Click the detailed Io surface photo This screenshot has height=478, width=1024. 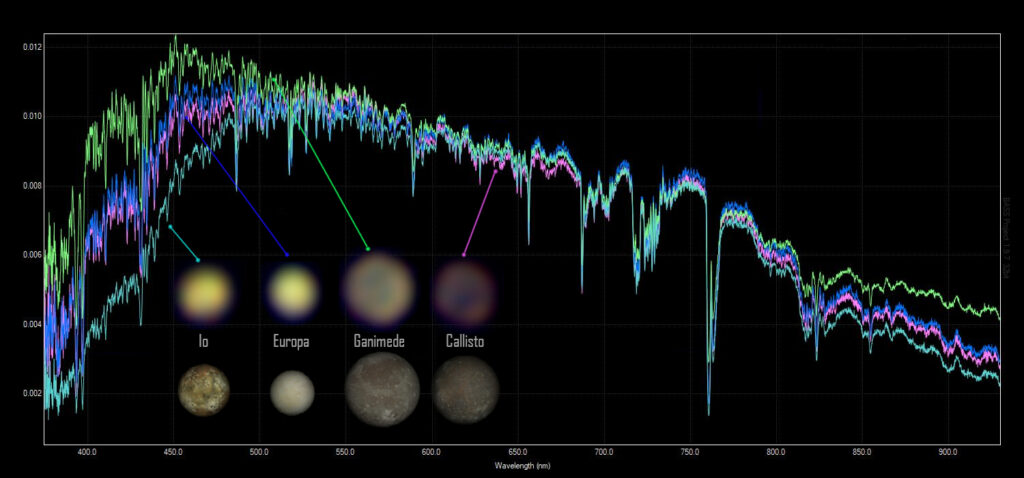pyautogui.click(x=204, y=391)
